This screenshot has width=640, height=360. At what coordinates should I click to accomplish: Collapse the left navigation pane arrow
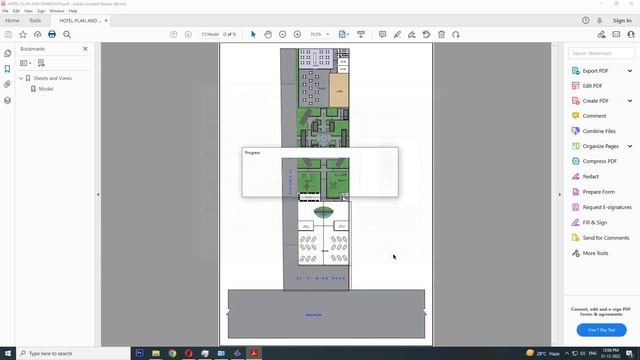[98, 194]
